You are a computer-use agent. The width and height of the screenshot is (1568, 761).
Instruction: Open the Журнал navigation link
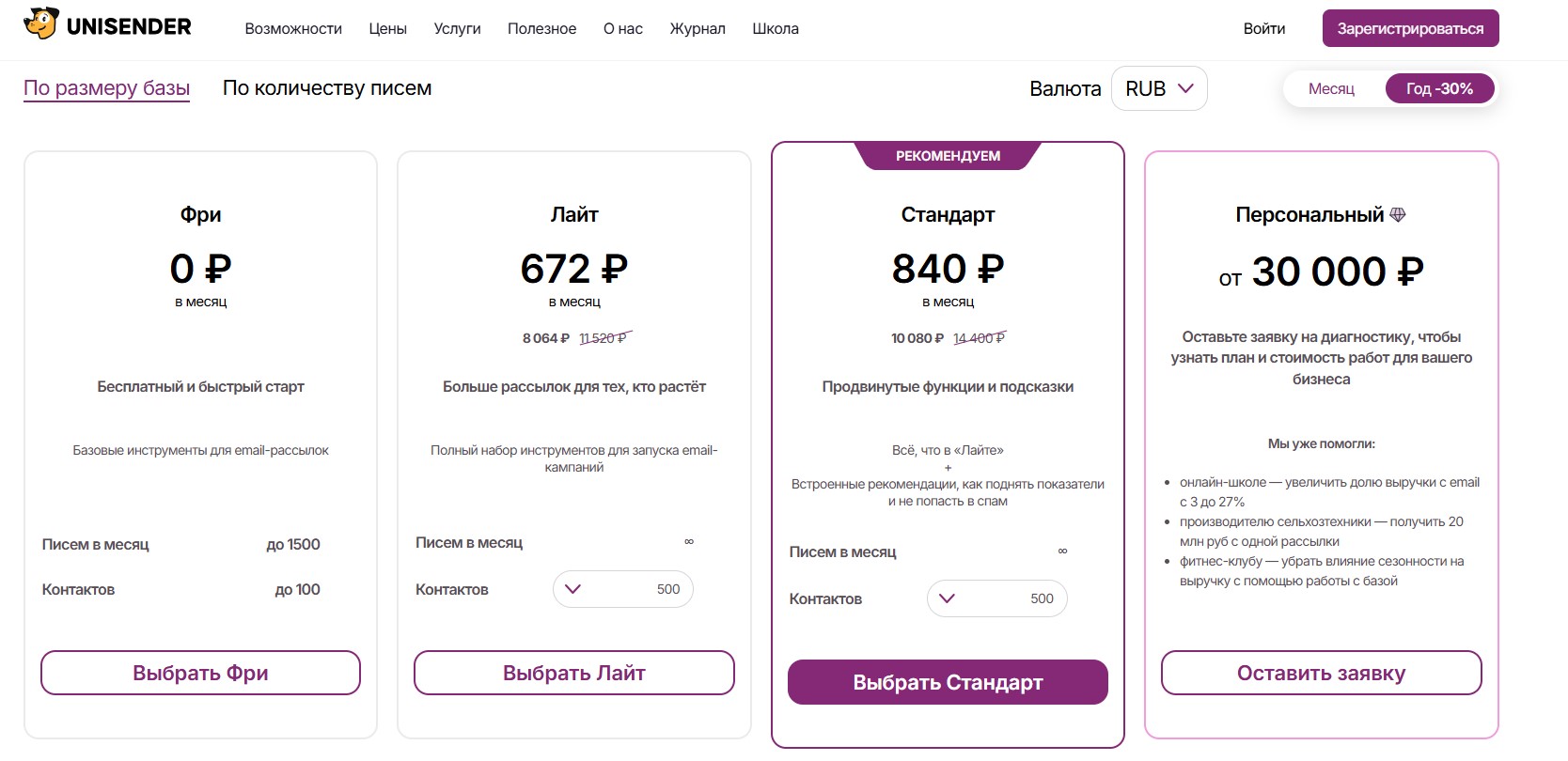(698, 29)
